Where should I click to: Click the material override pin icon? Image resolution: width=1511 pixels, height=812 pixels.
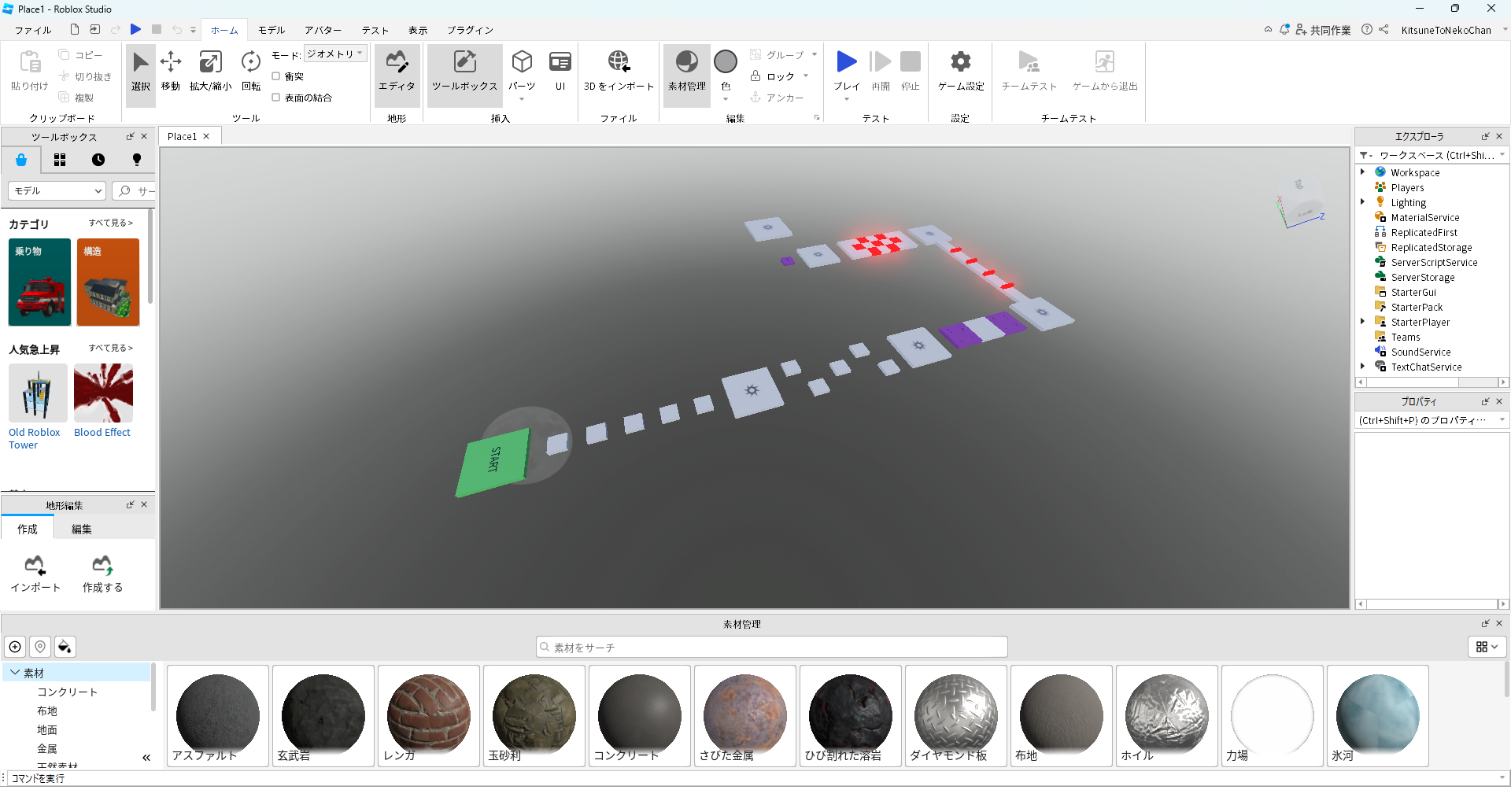tap(40, 647)
